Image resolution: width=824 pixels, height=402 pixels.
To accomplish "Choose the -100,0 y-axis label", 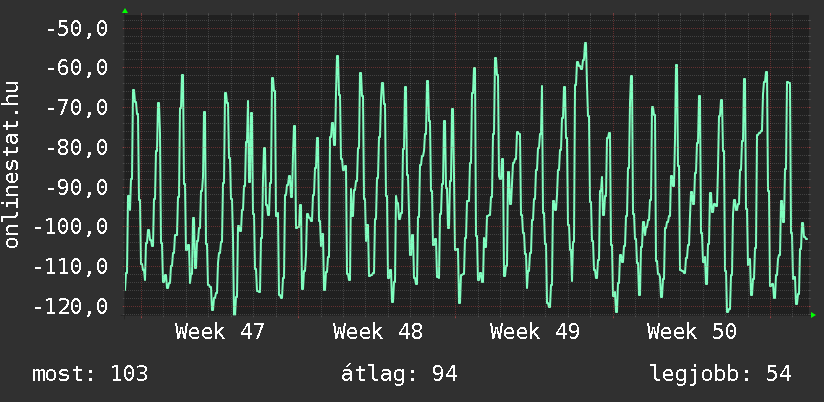I will (x=70, y=227).
